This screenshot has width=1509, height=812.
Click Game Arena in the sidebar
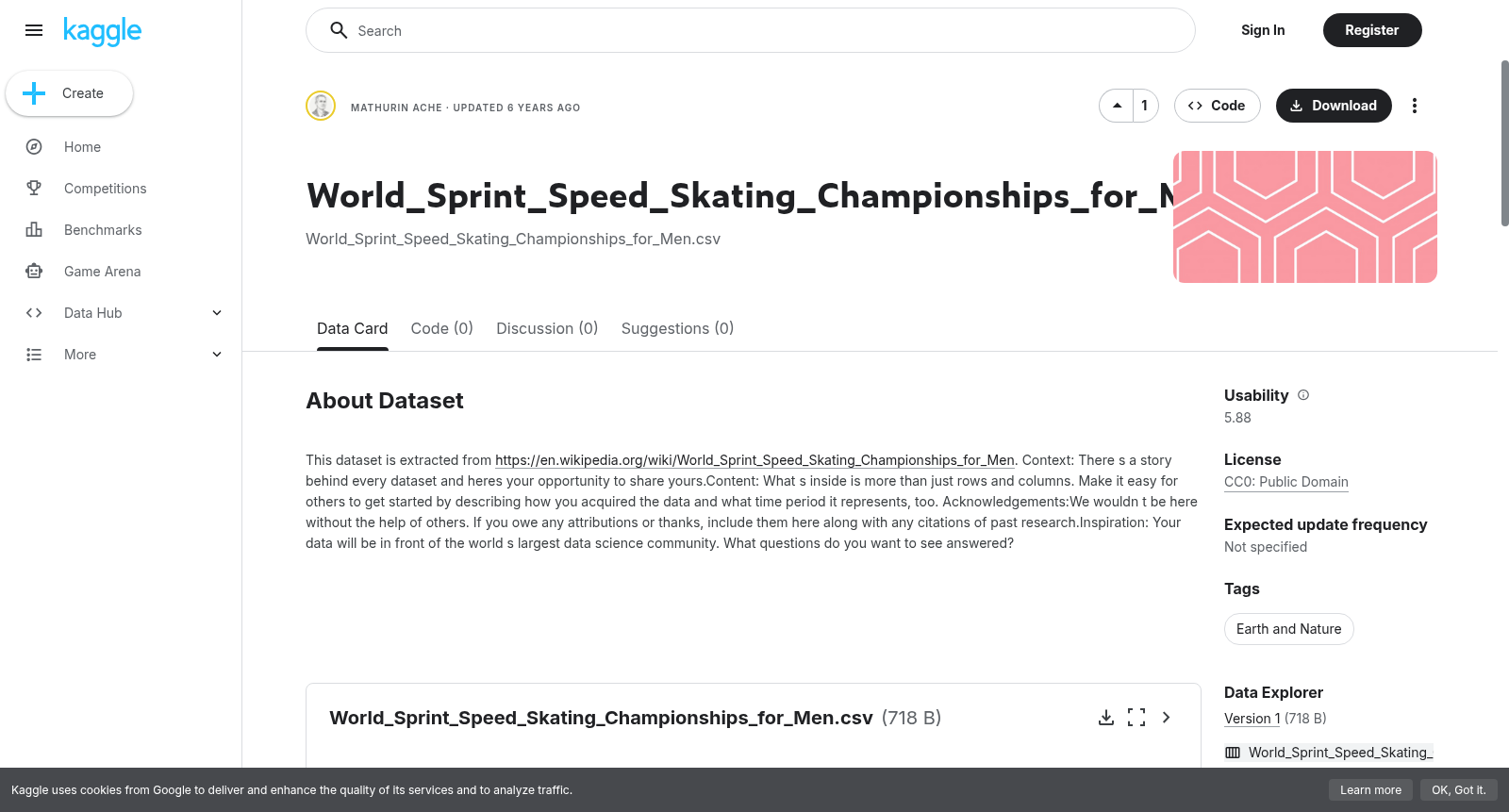(x=103, y=272)
